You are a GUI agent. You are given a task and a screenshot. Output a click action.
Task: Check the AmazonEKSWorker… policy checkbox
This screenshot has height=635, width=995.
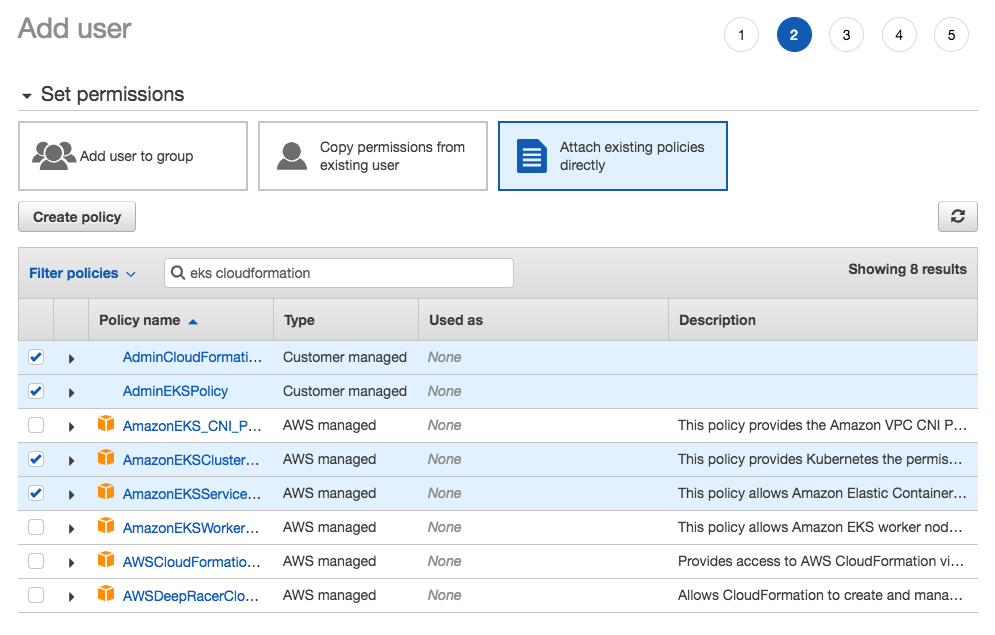tap(36, 527)
